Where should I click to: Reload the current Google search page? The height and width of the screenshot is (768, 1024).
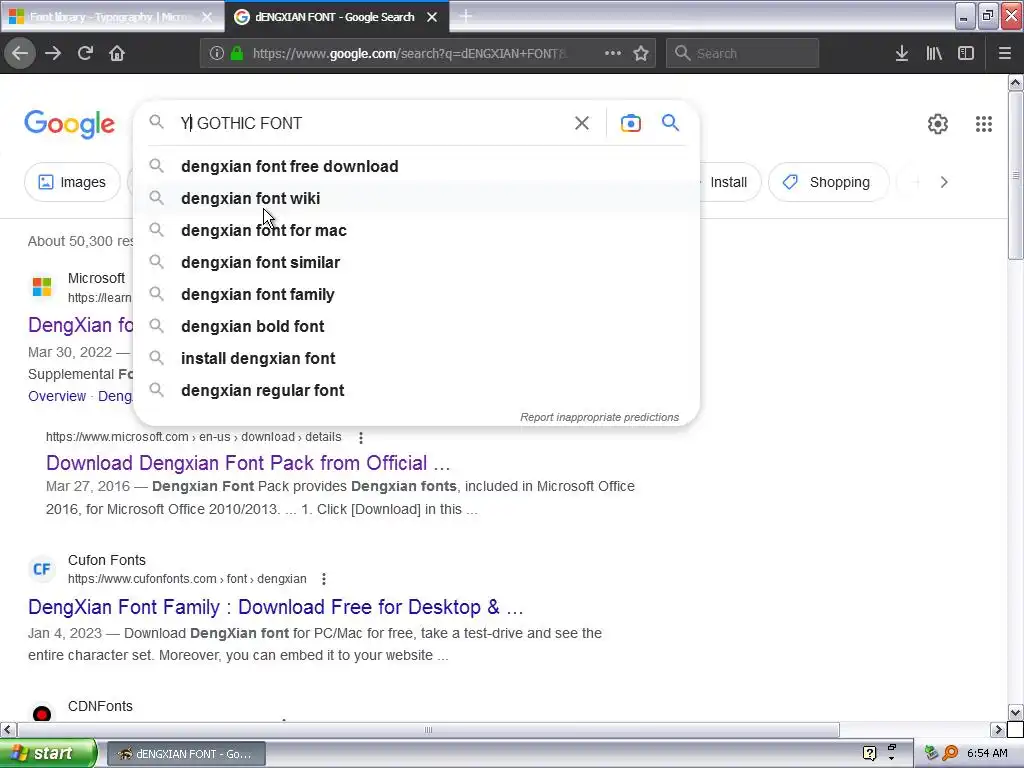pos(85,53)
